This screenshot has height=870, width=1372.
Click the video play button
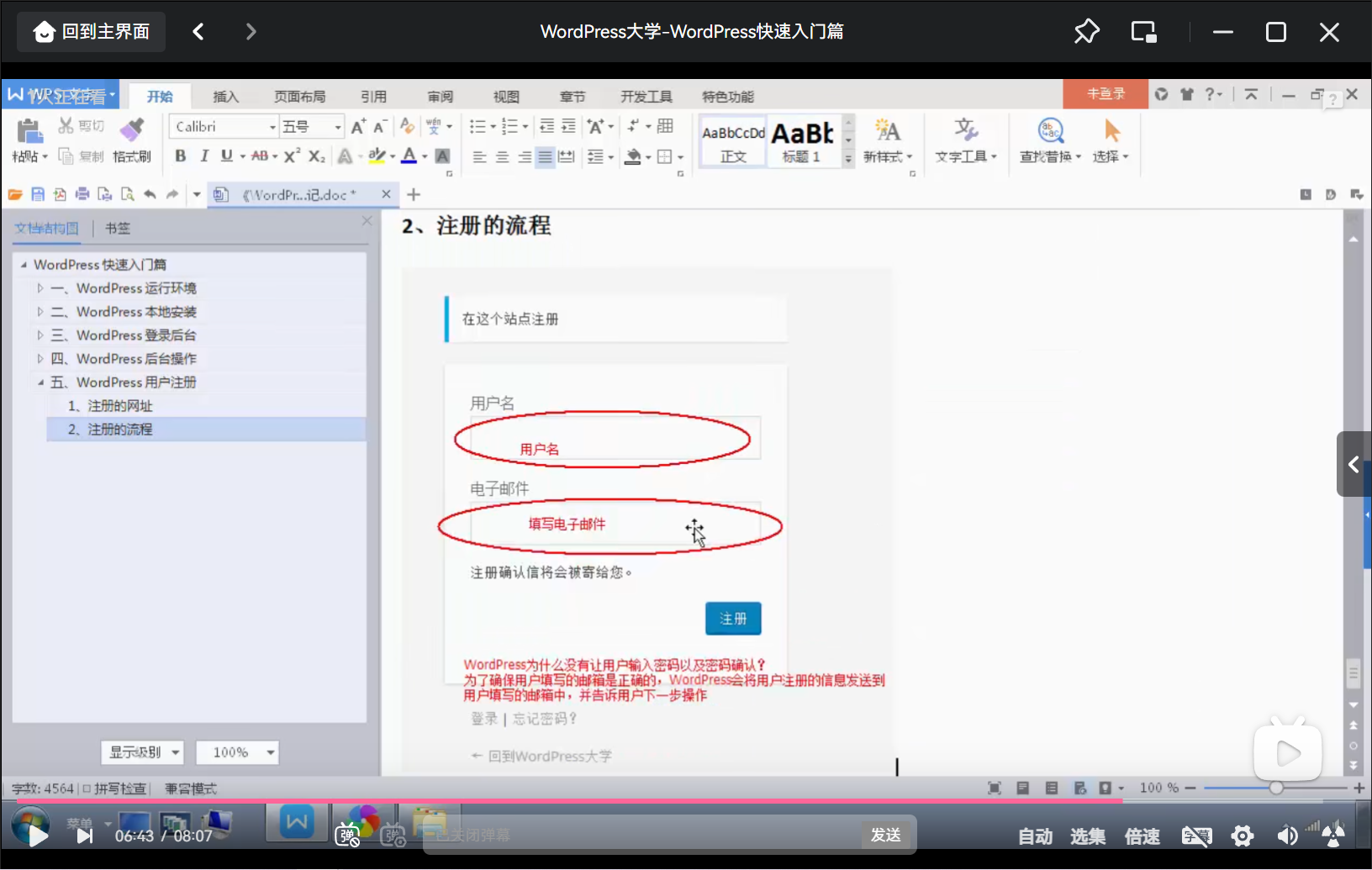point(37,836)
